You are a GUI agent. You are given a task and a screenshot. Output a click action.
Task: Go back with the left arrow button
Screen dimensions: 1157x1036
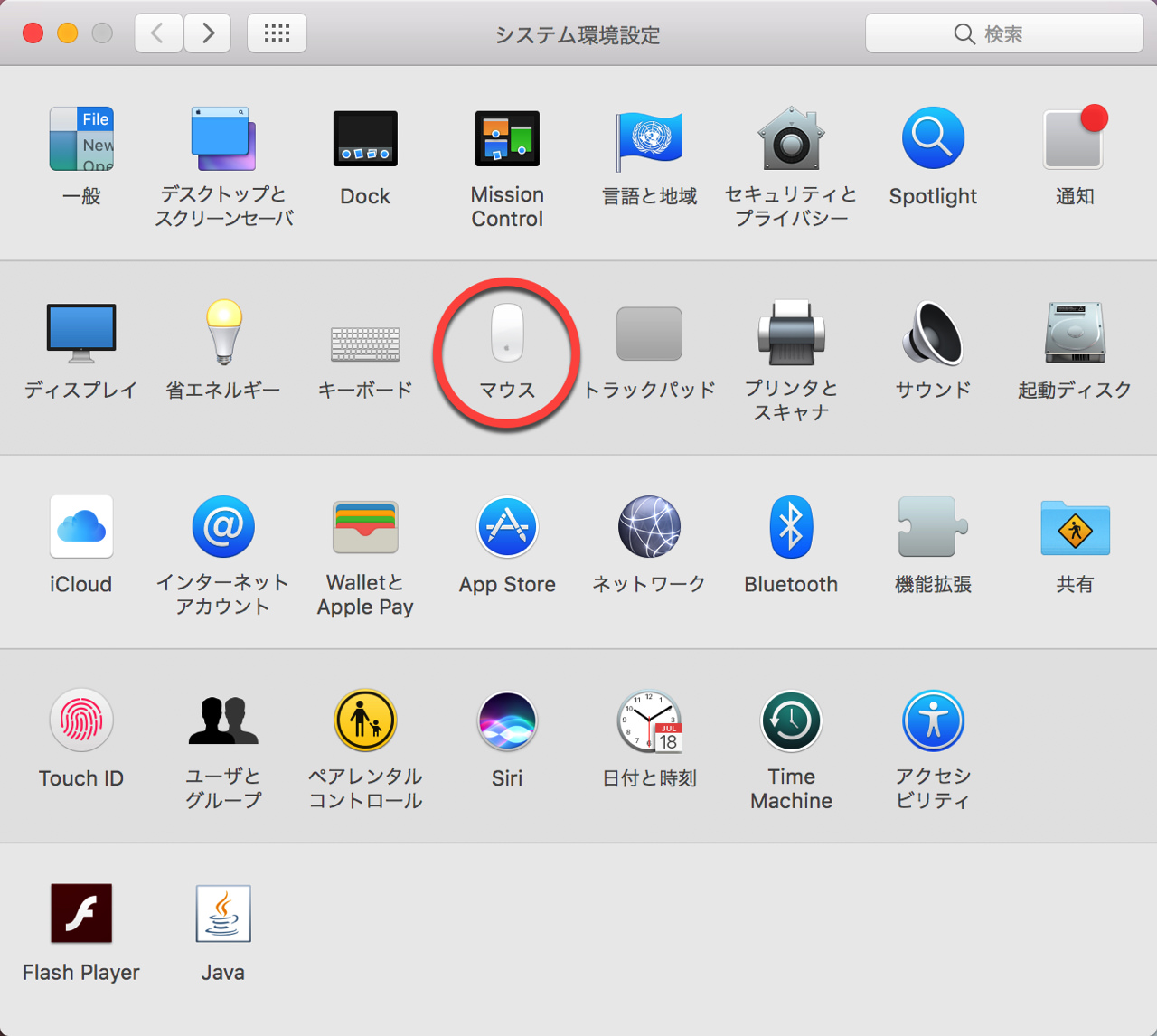(x=158, y=33)
